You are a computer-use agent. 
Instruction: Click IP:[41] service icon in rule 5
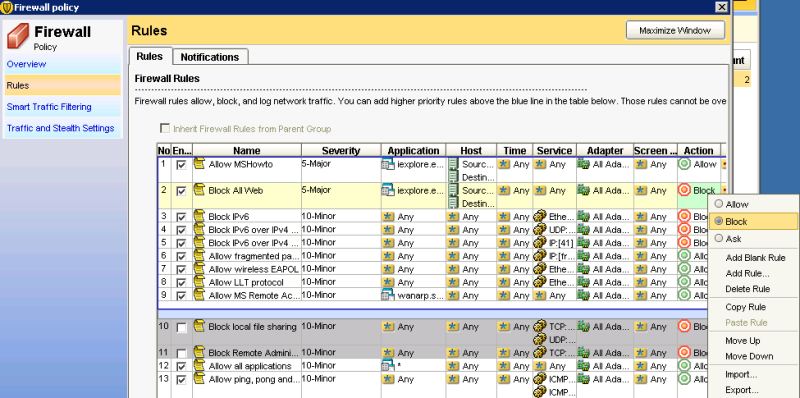[x=540, y=242]
